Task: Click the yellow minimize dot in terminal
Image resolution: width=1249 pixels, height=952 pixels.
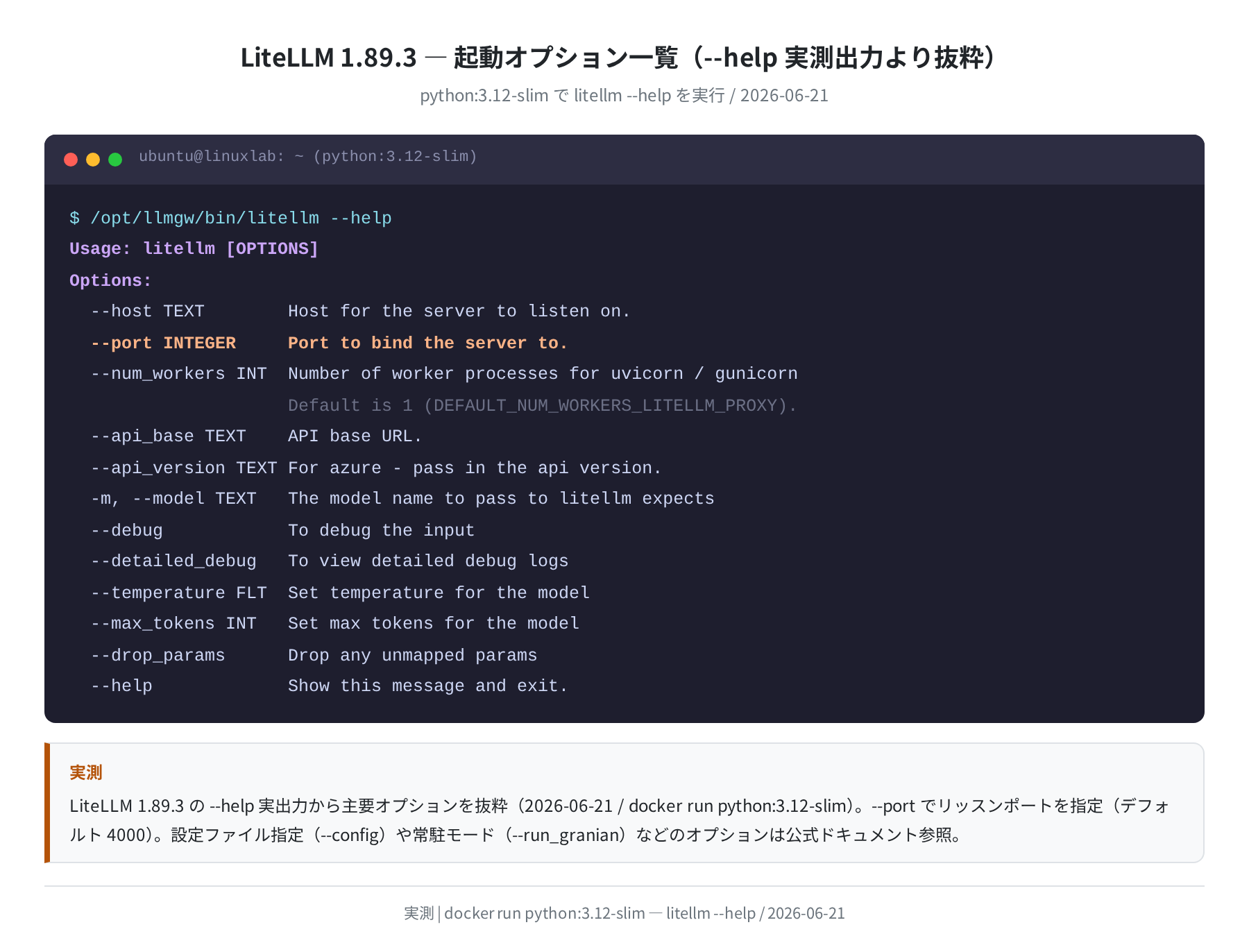Action: (x=93, y=160)
